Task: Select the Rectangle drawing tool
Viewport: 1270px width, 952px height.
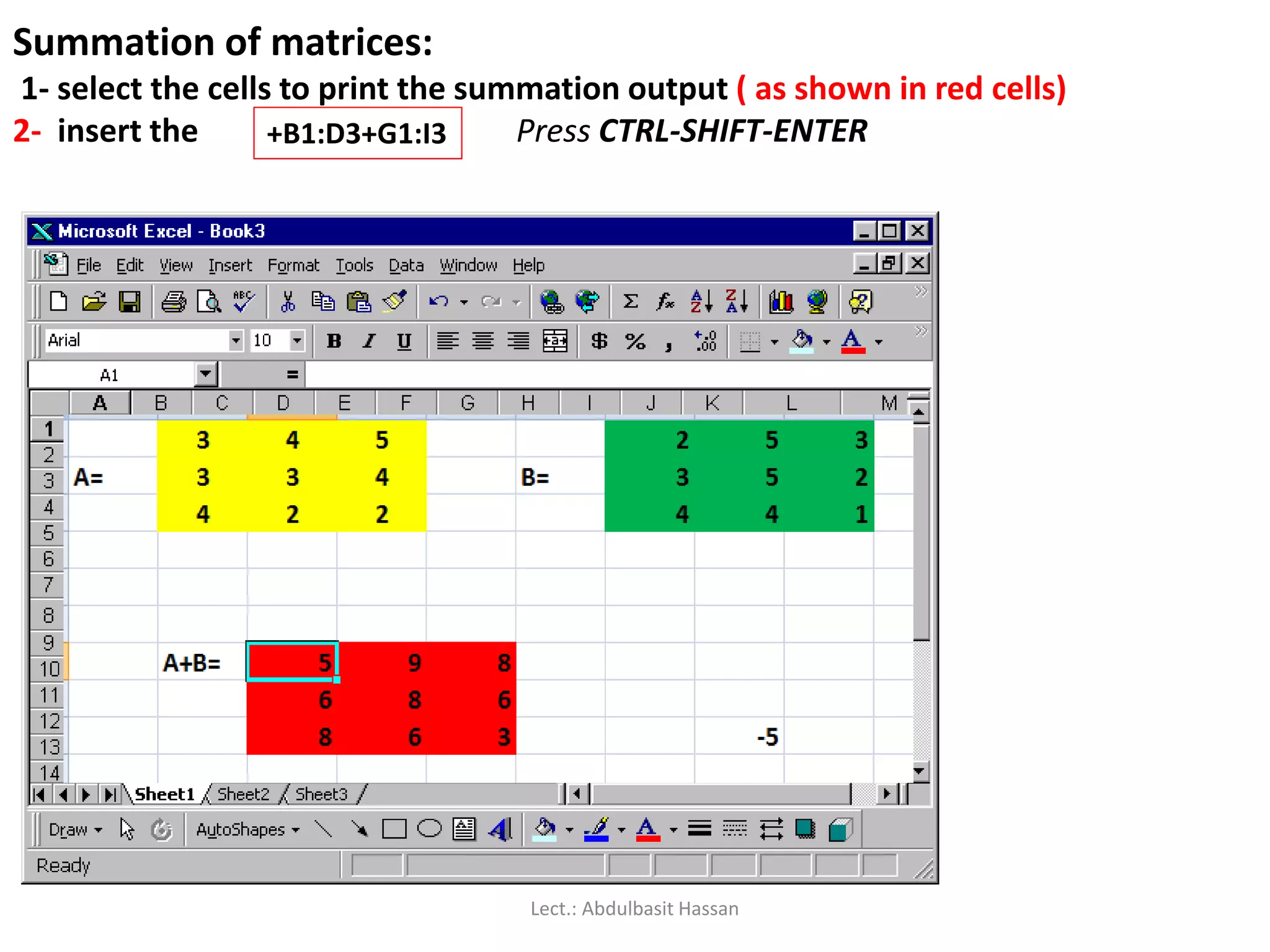Action: pos(394,829)
